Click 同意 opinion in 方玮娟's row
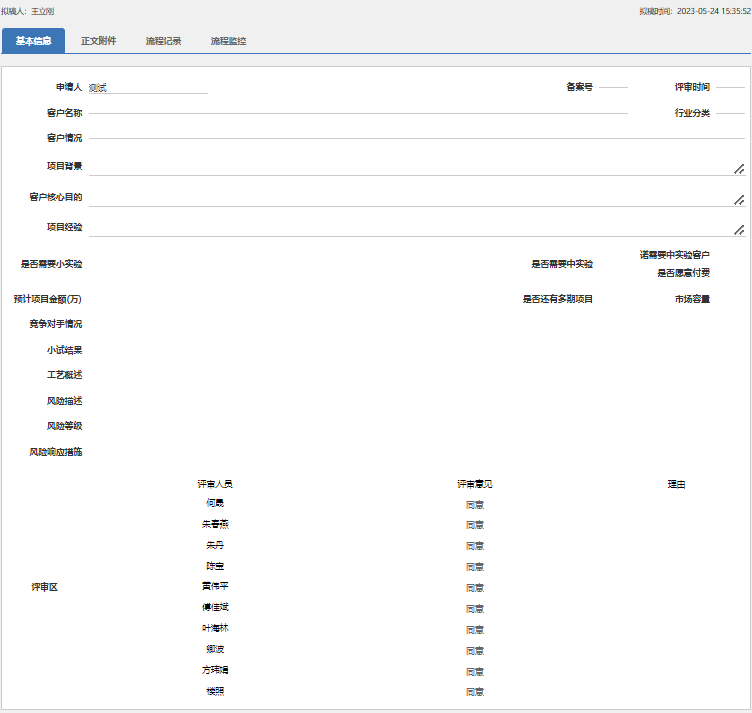 [x=475, y=672]
